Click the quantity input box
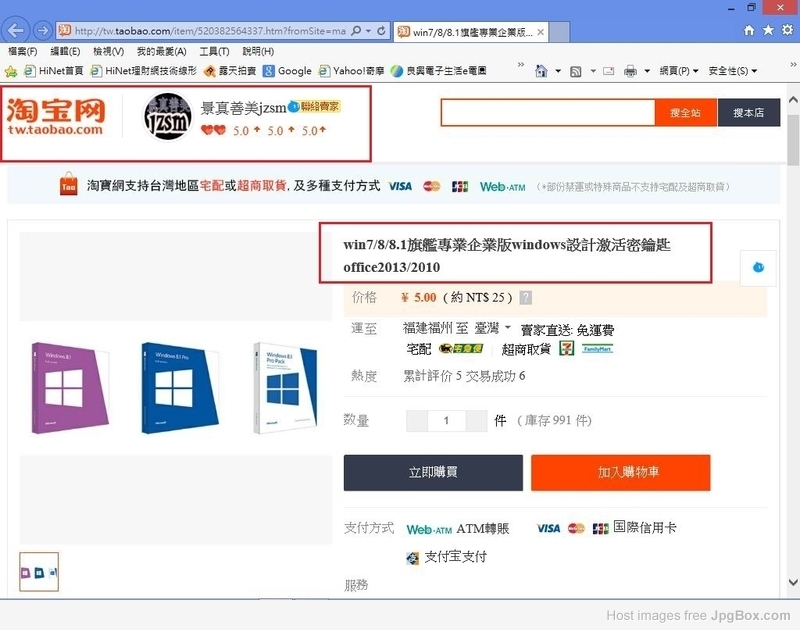800x630 pixels. click(446, 421)
